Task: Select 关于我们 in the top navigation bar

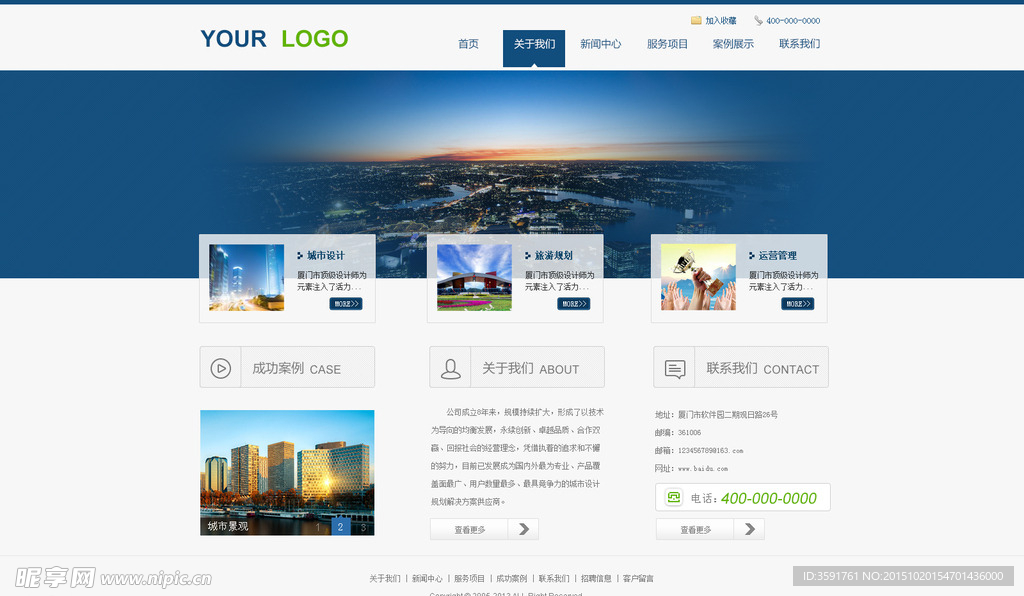Action: click(x=534, y=48)
